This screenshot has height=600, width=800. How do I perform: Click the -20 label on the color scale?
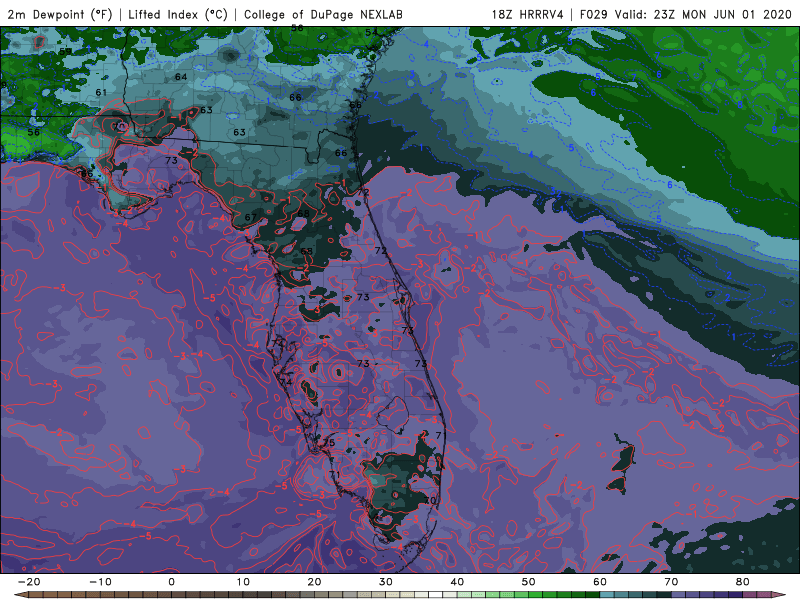point(29,582)
